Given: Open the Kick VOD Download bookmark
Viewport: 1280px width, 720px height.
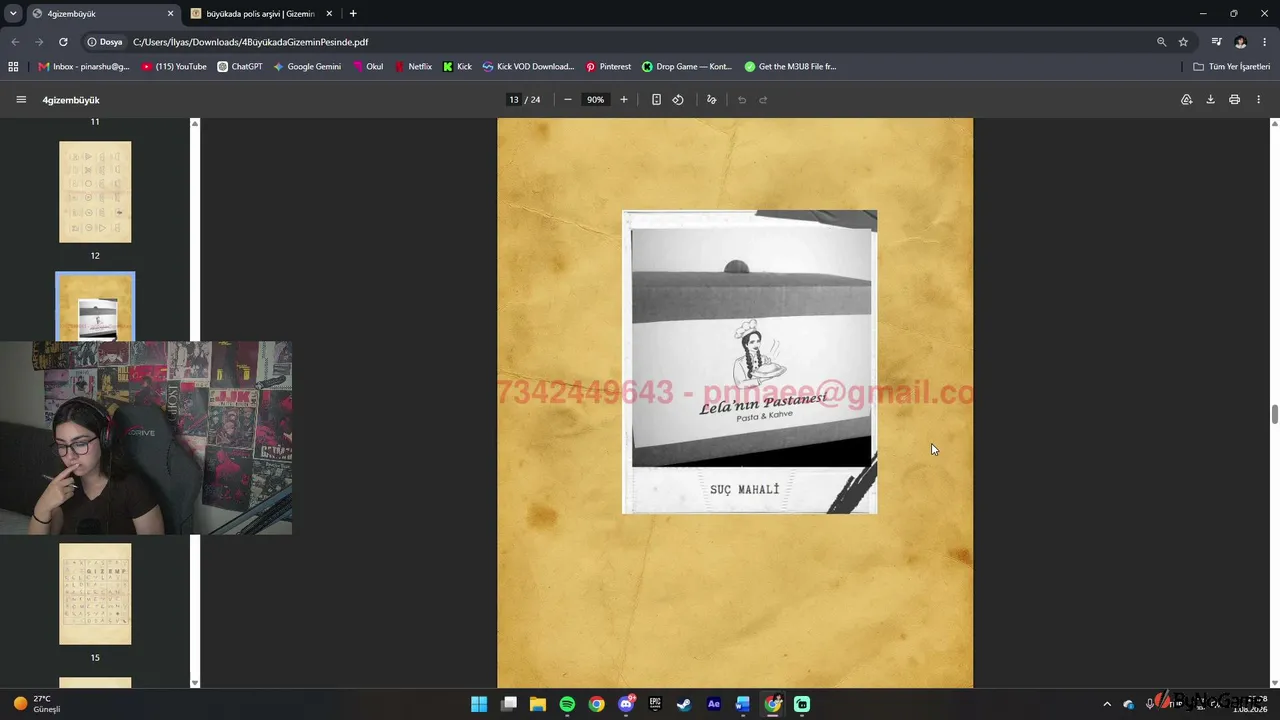Looking at the screenshot, I should (x=528, y=67).
